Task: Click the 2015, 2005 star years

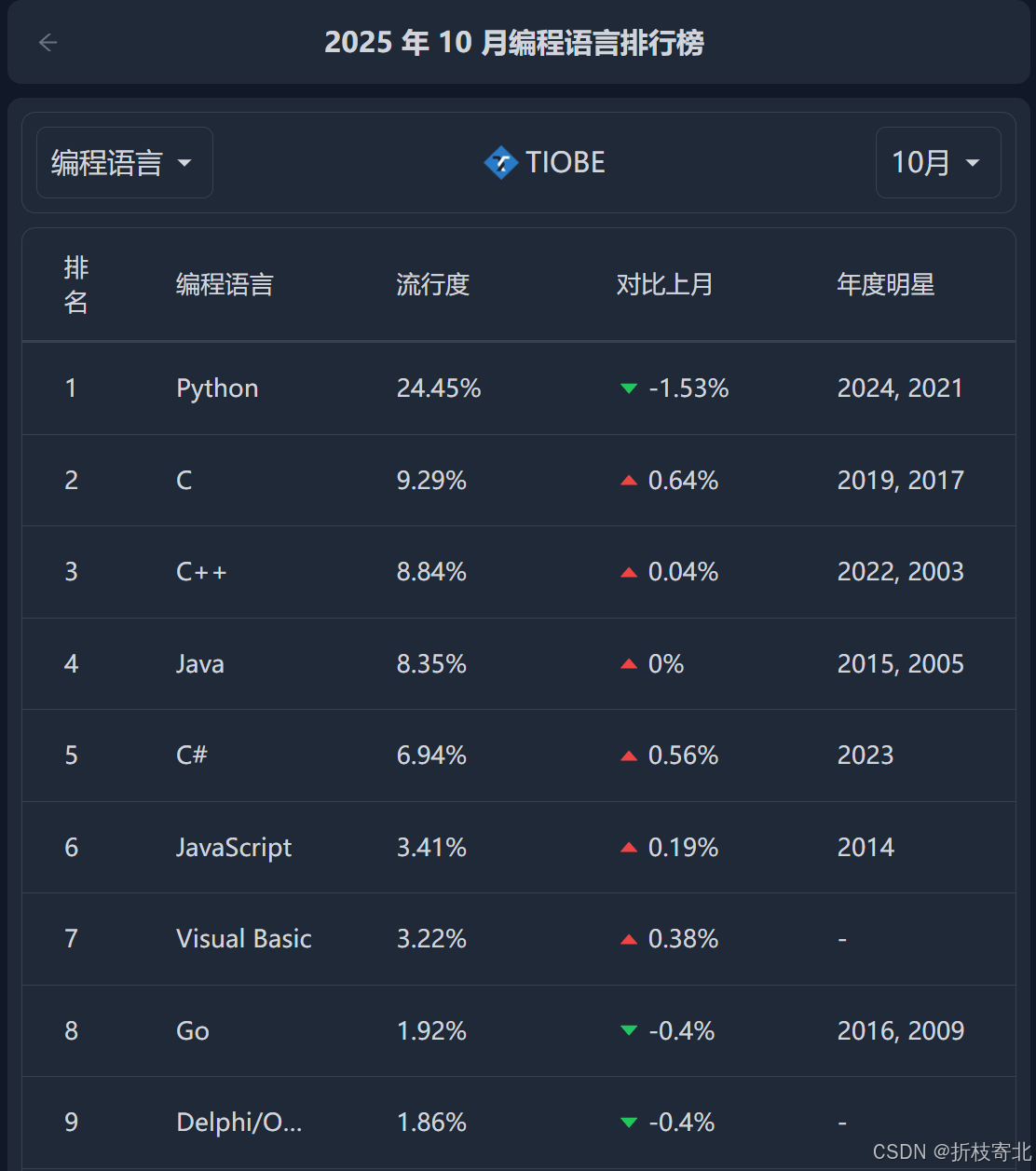Action: pos(901,664)
